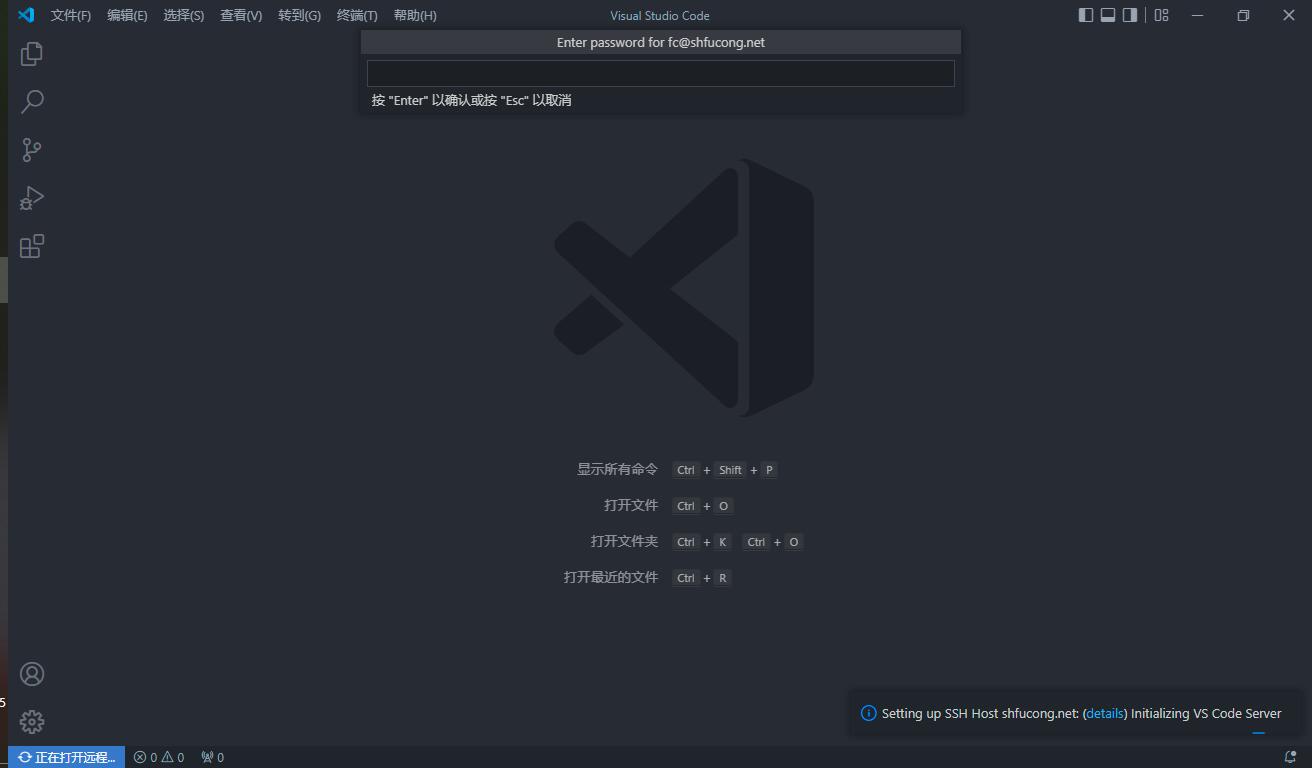
Task: Open the Search view in the activity bar
Action: pyautogui.click(x=32, y=101)
